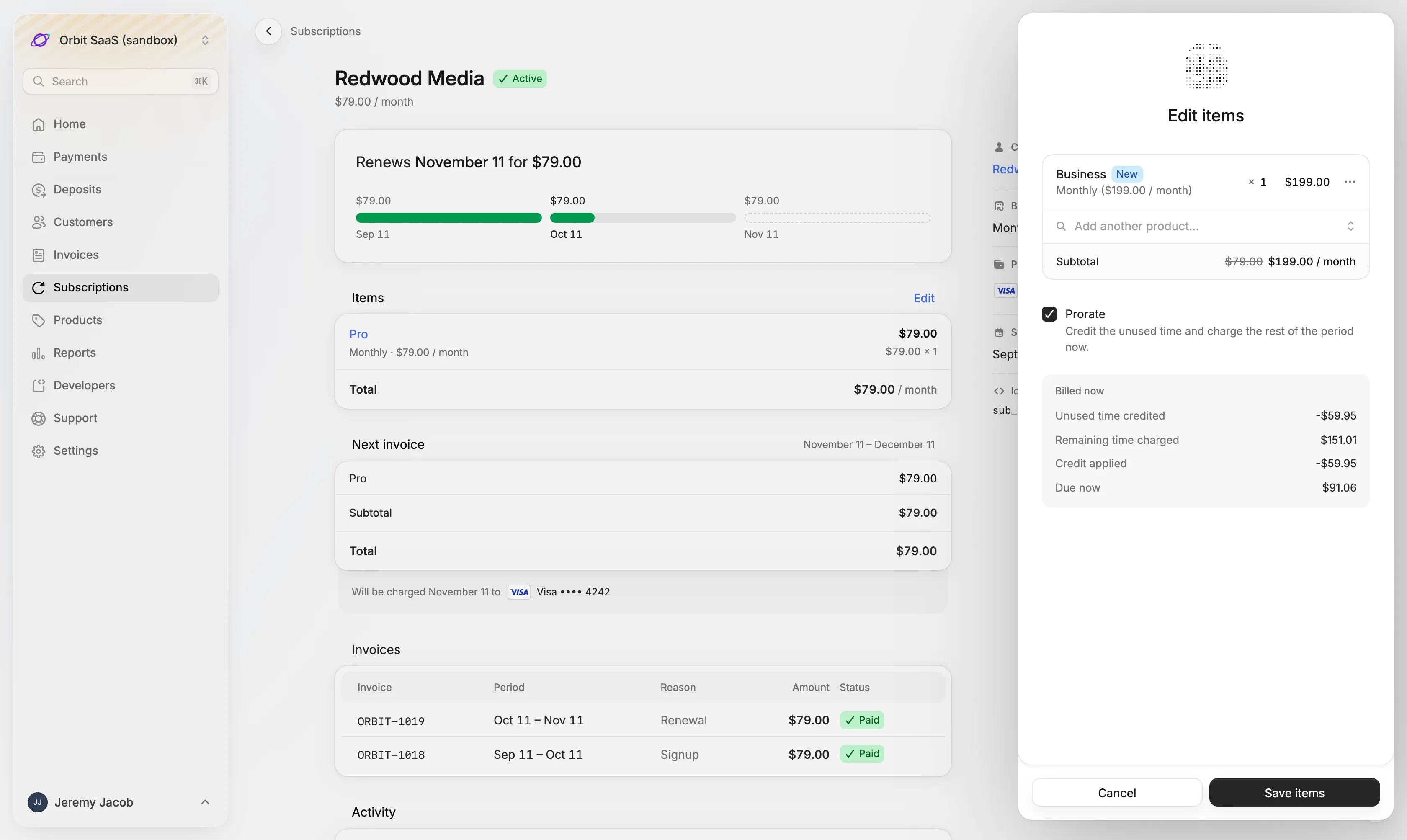Open the Deposits section

pyautogui.click(x=121, y=190)
